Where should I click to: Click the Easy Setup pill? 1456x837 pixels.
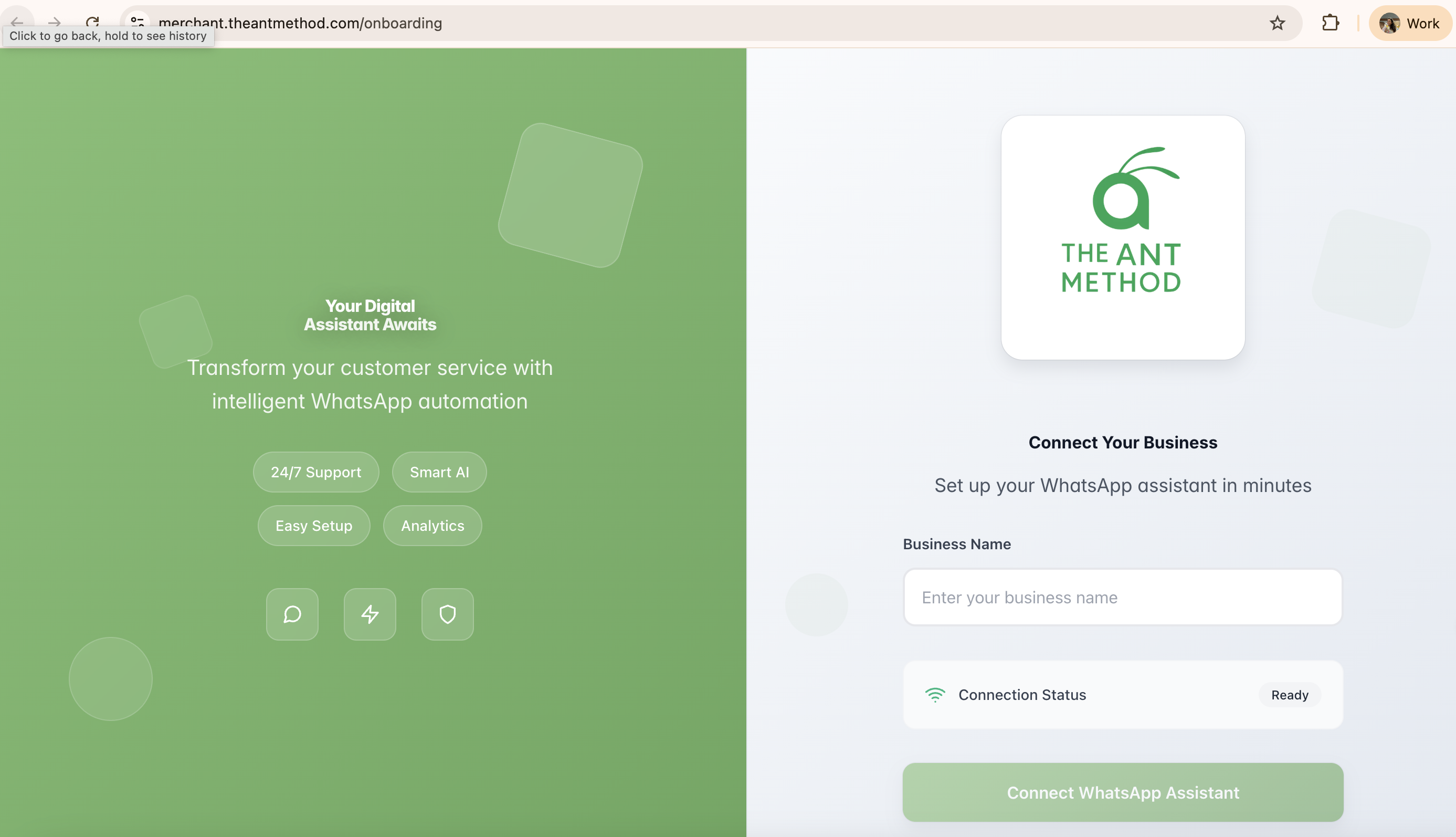(x=314, y=525)
